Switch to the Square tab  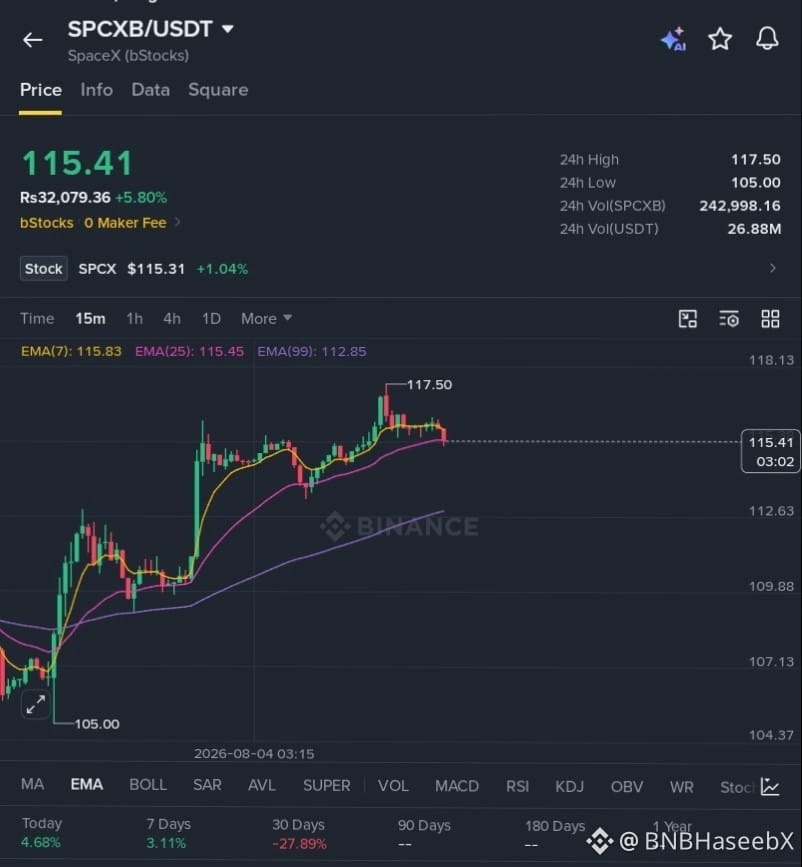pyautogui.click(x=218, y=90)
